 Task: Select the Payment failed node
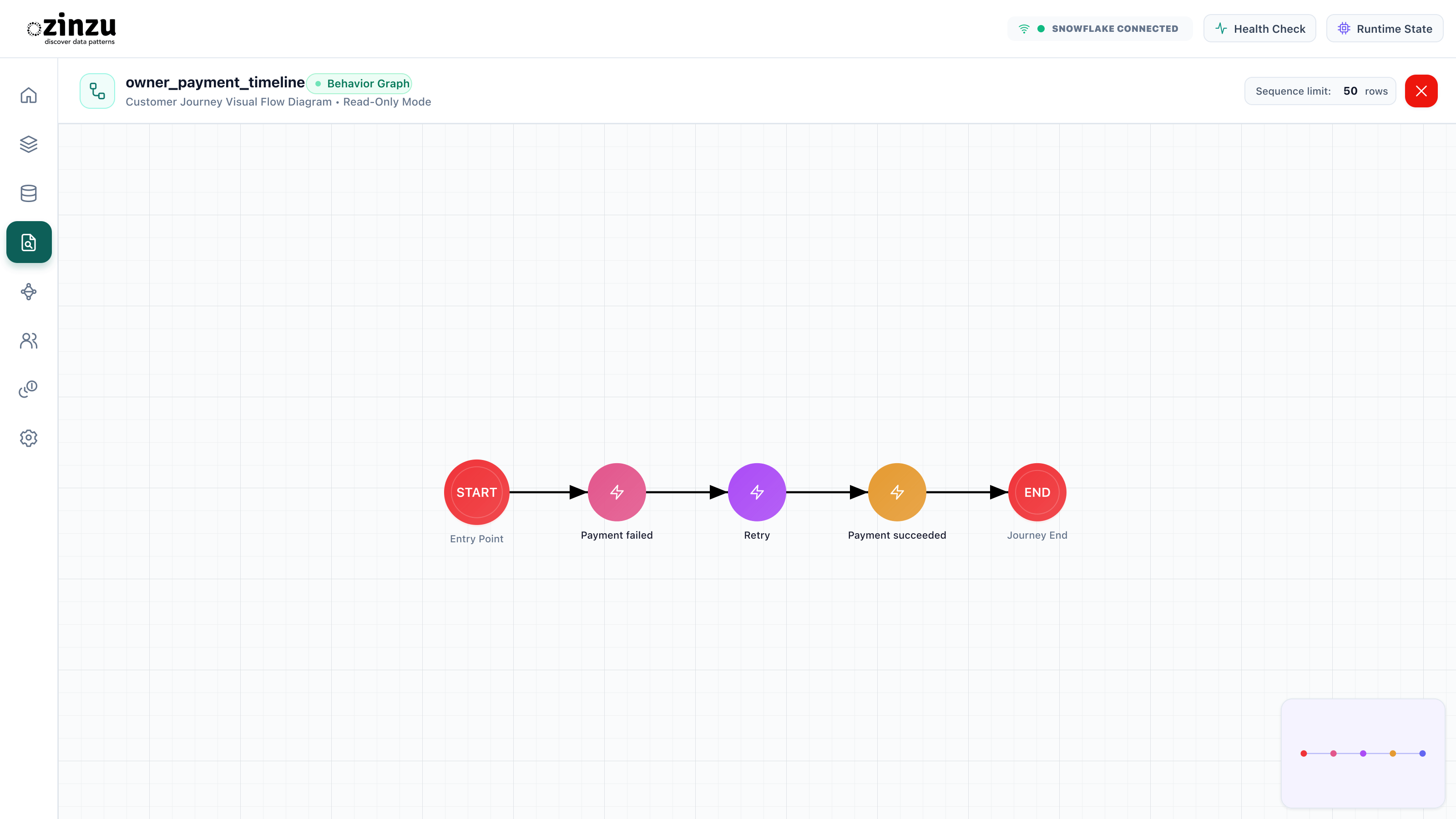[x=617, y=492]
